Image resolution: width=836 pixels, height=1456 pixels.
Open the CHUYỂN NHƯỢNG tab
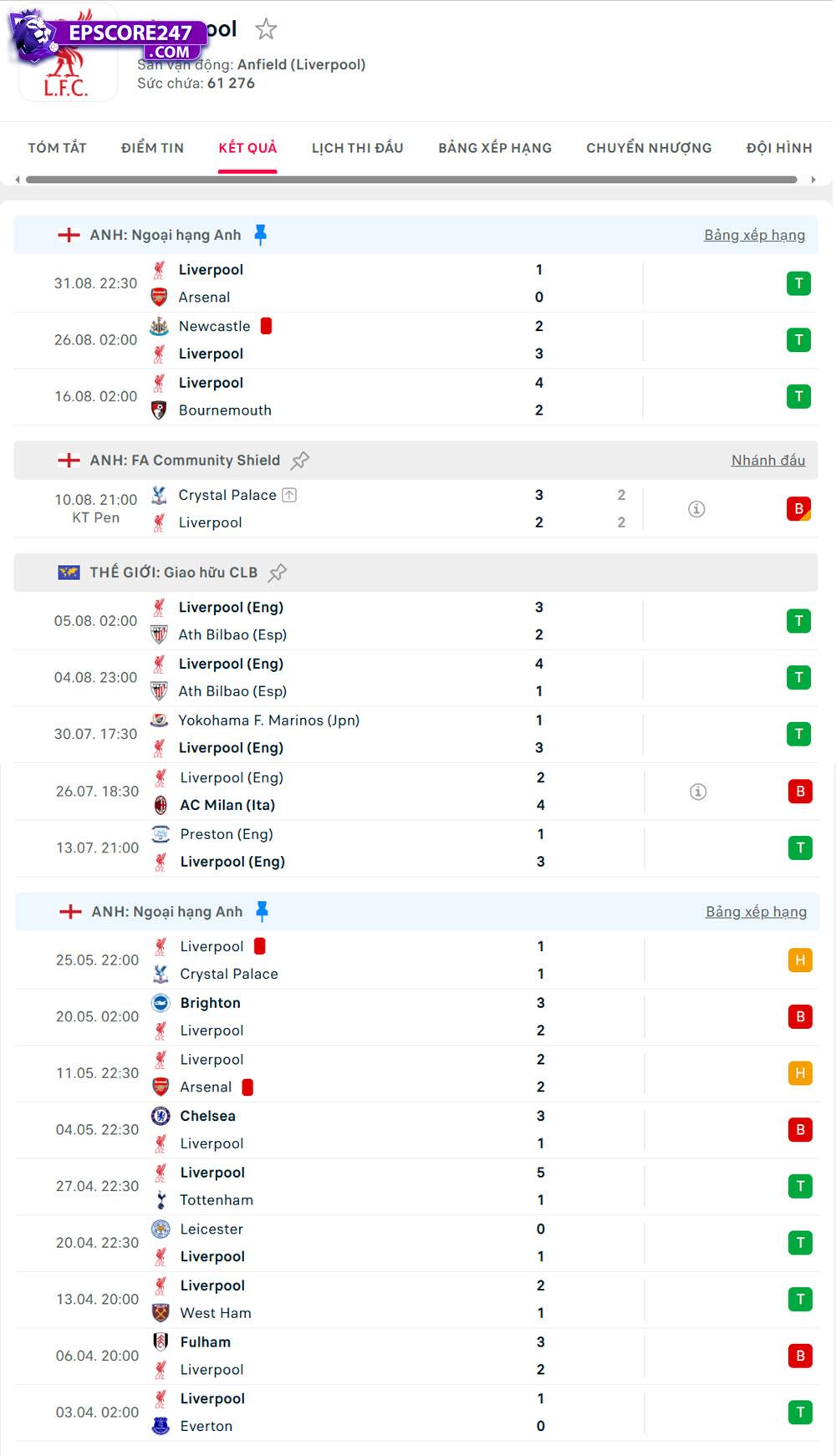tap(648, 148)
